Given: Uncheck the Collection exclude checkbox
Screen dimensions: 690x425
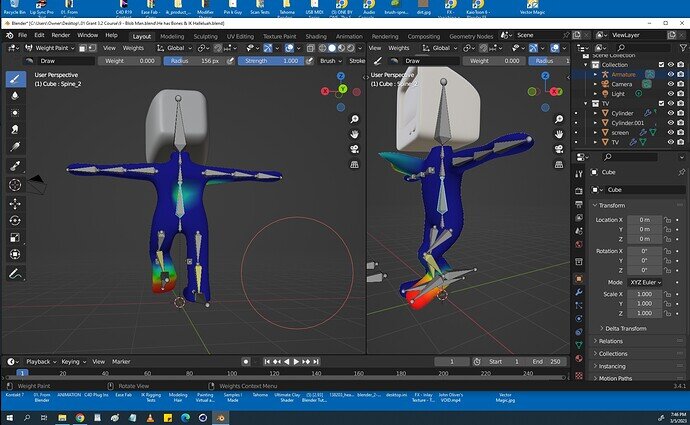Looking at the screenshot, I should pos(661,65).
